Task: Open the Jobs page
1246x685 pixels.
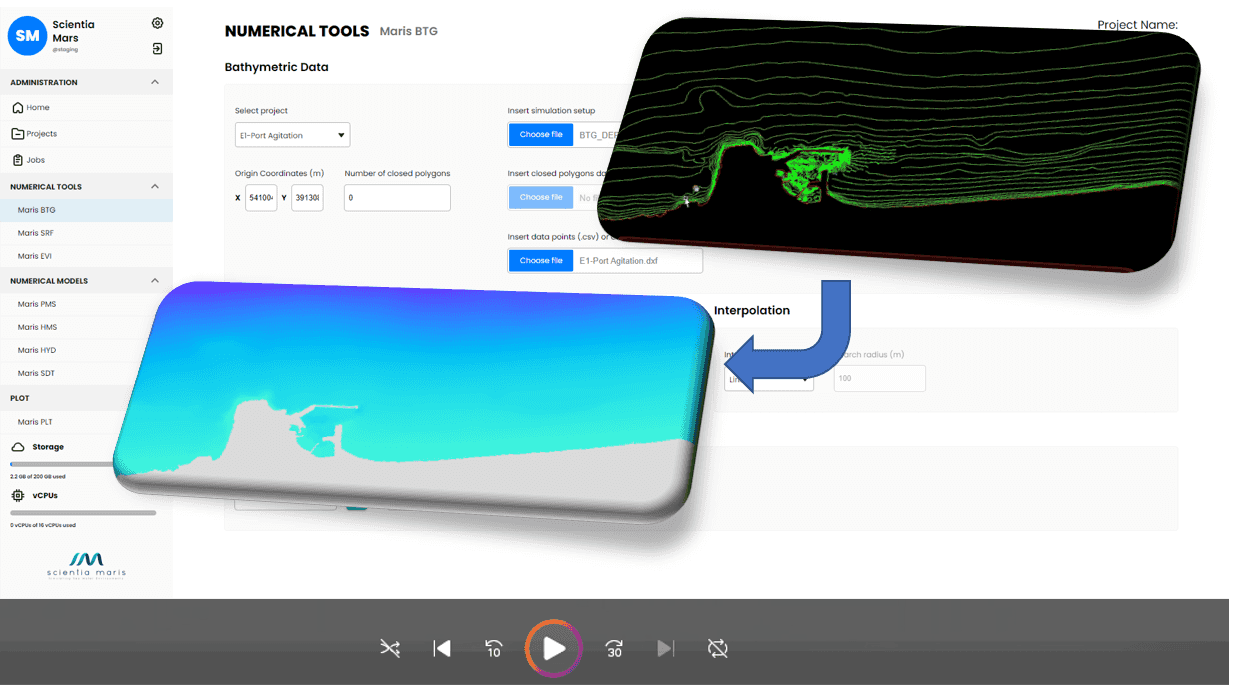Action: pyautogui.click(x=35, y=160)
